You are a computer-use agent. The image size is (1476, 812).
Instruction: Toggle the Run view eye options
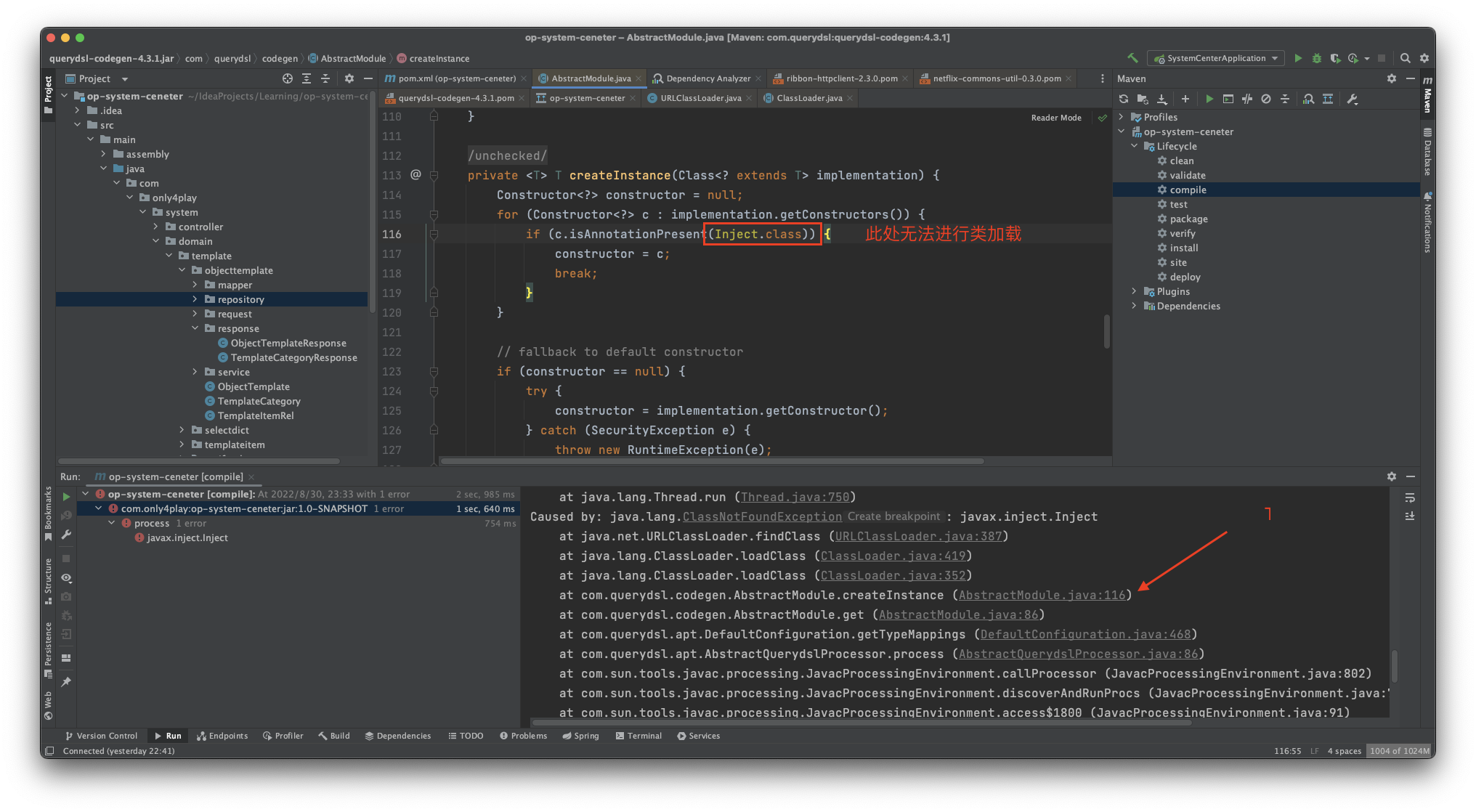click(x=66, y=578)
